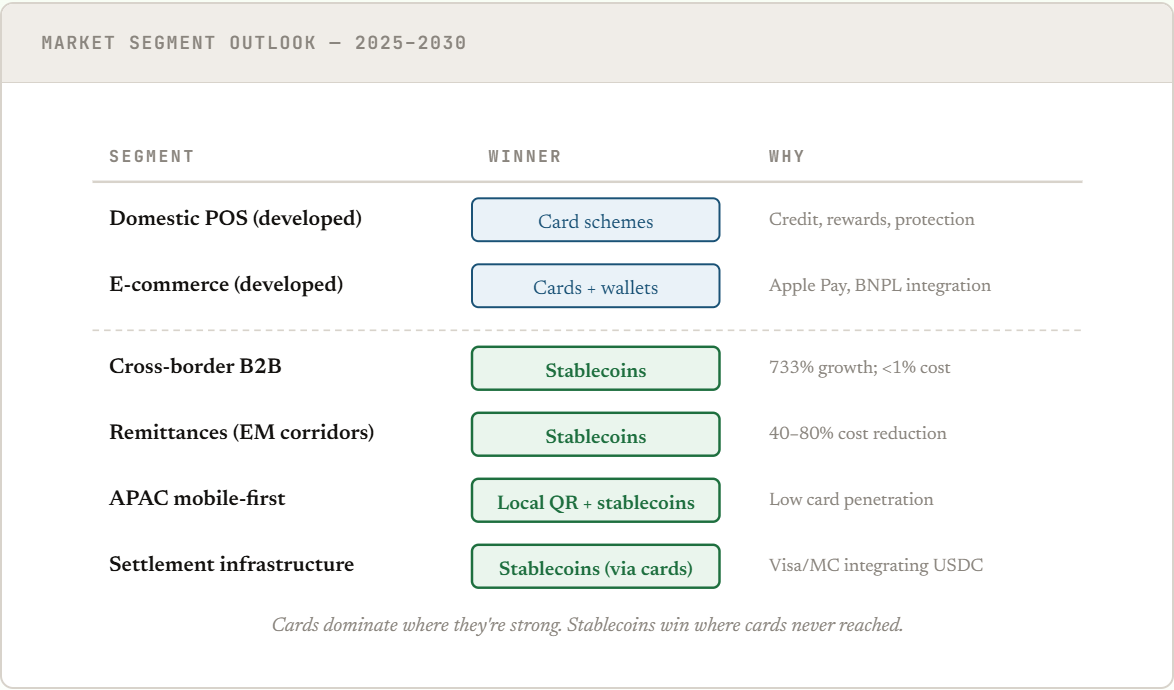Click the 'Visa/MC integrating USDC' reason text
This screenshot has width=1174, height=690.
(x=875, y=565)
